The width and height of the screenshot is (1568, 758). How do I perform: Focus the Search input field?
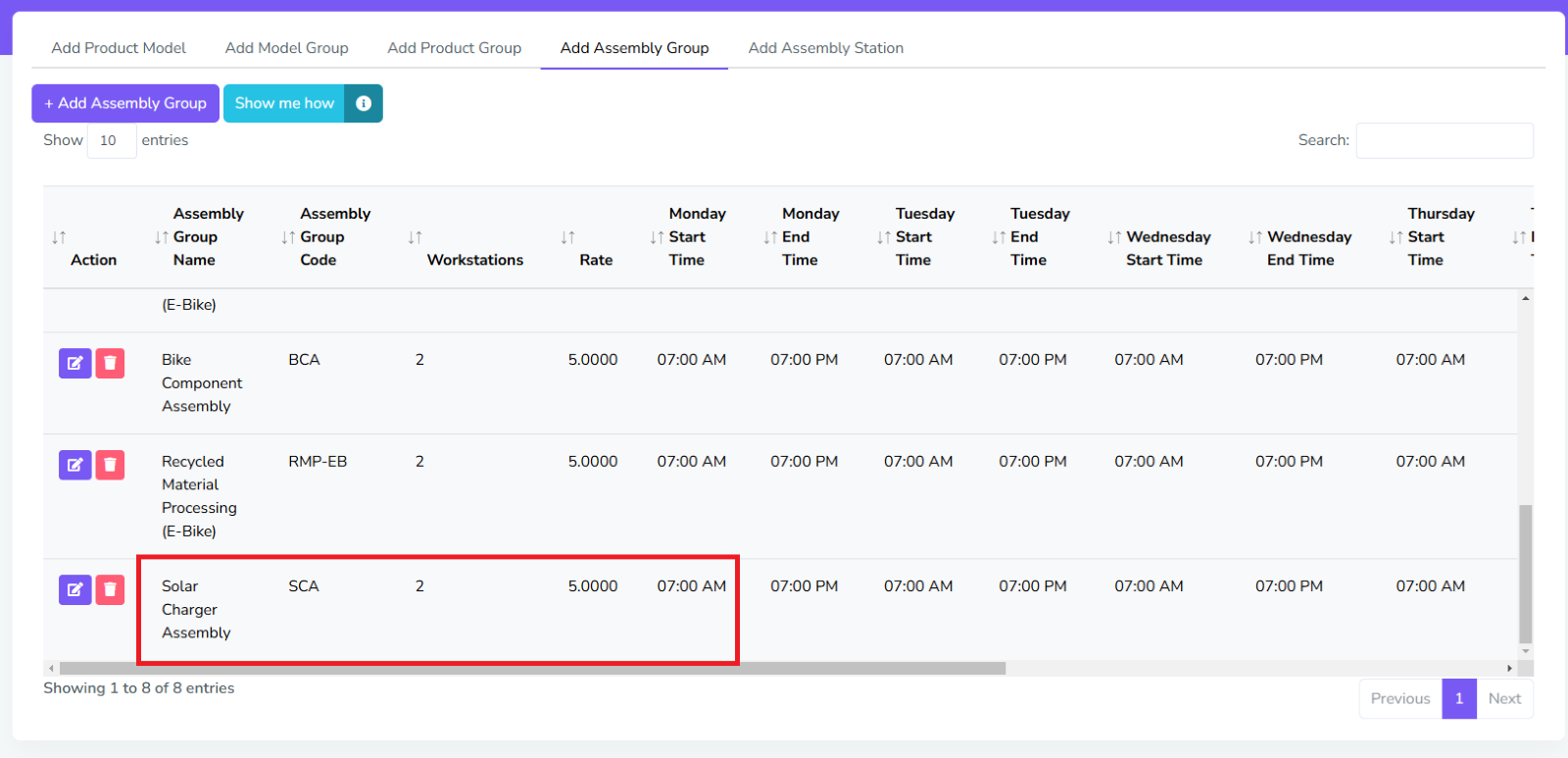coord(1444,140)
